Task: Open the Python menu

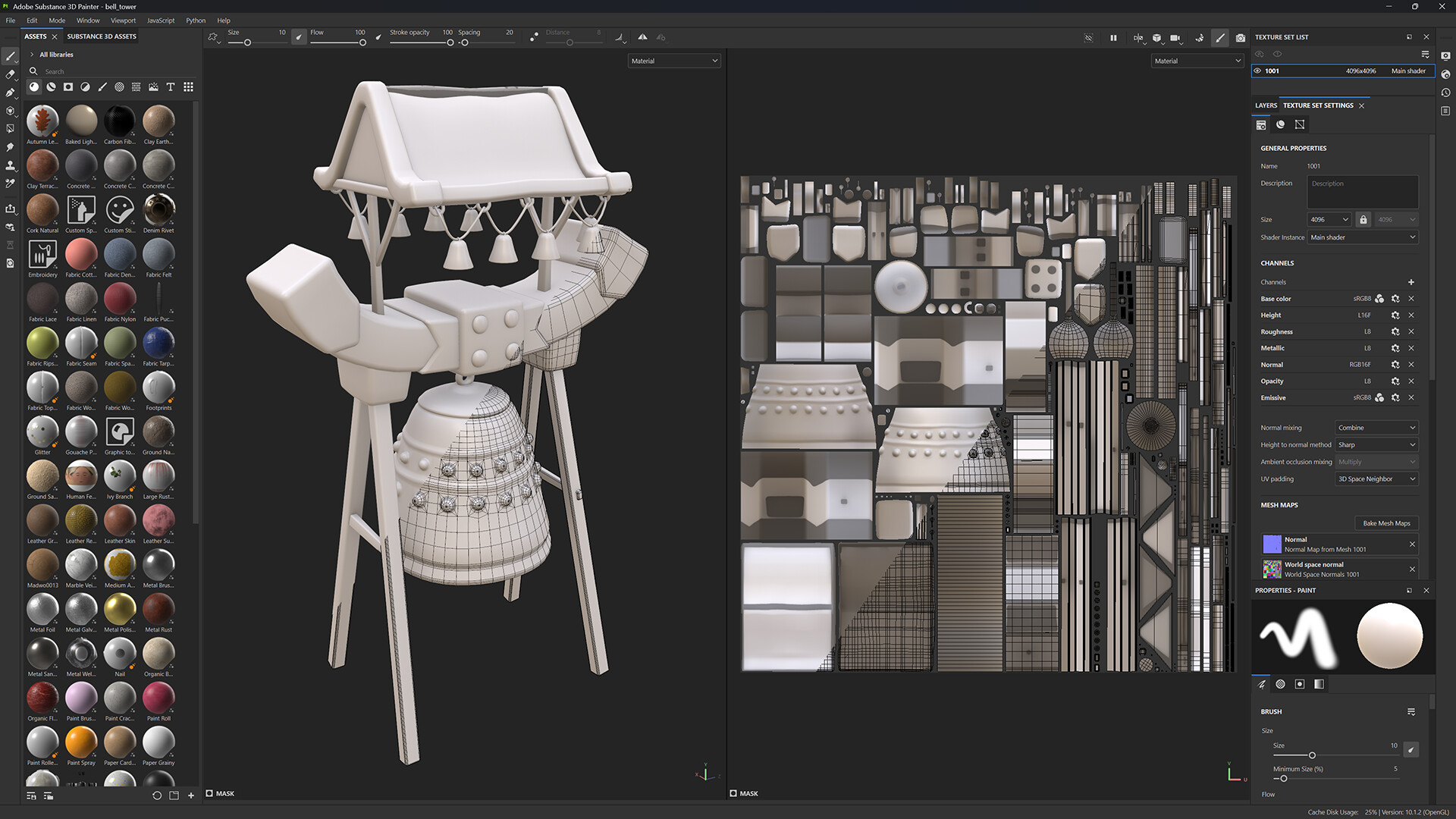Action: coord(196,20)
